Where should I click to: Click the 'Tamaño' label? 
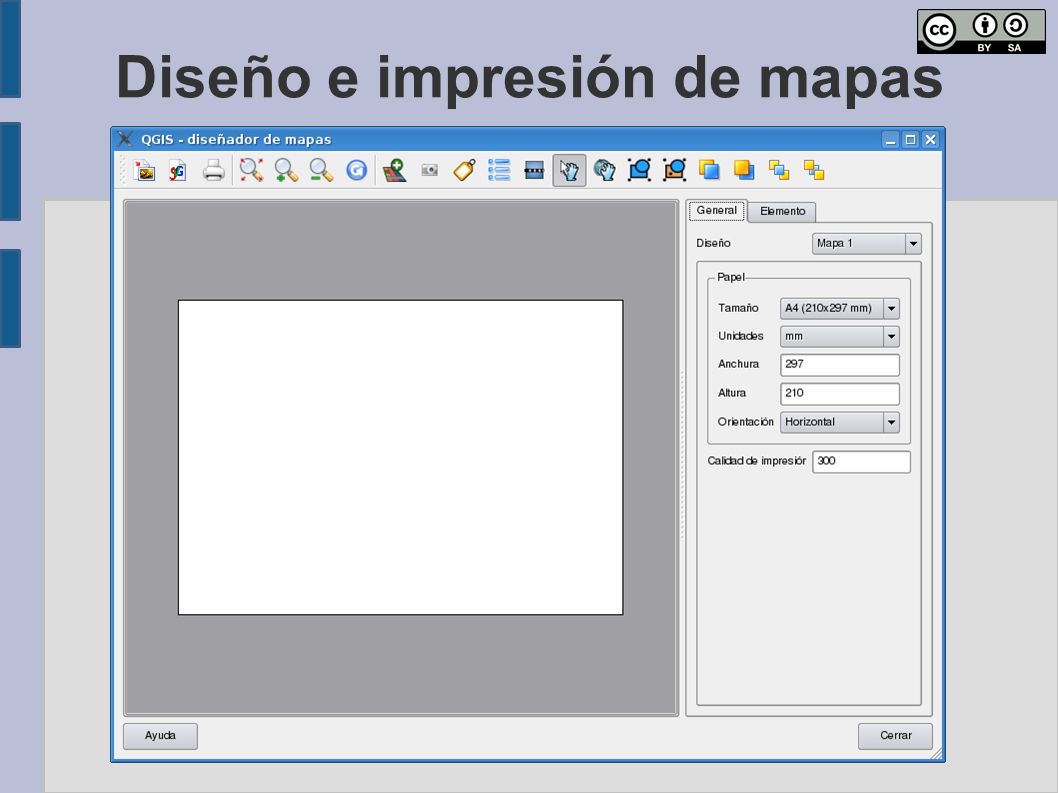738,308
